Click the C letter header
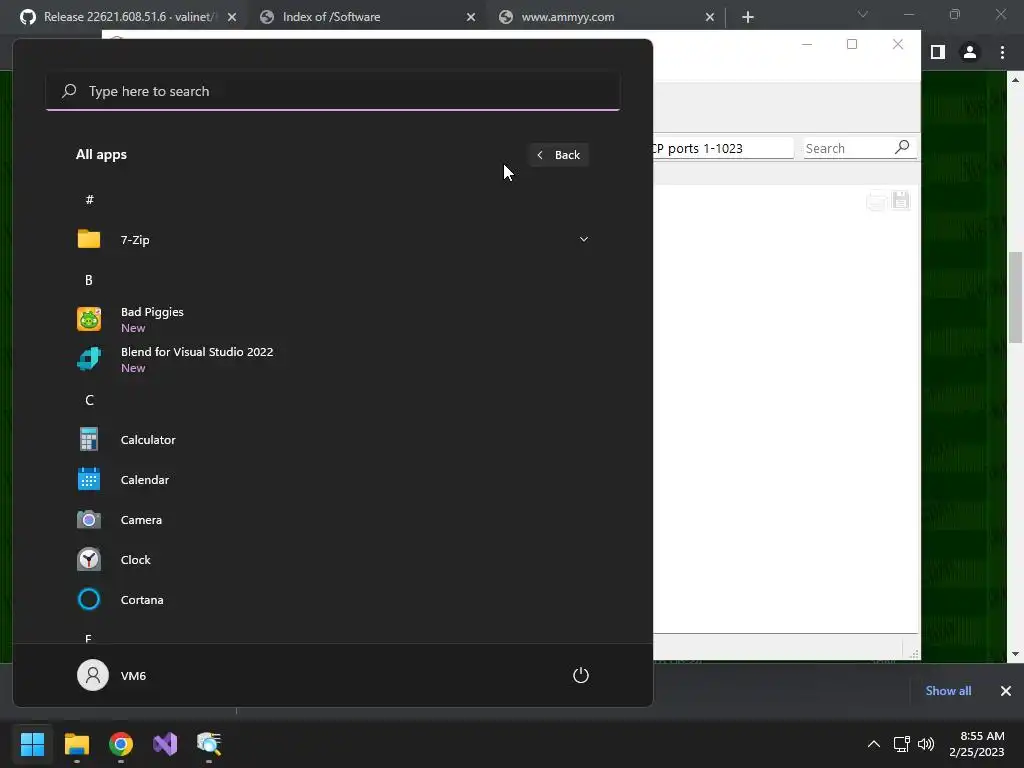 [89, 400]
